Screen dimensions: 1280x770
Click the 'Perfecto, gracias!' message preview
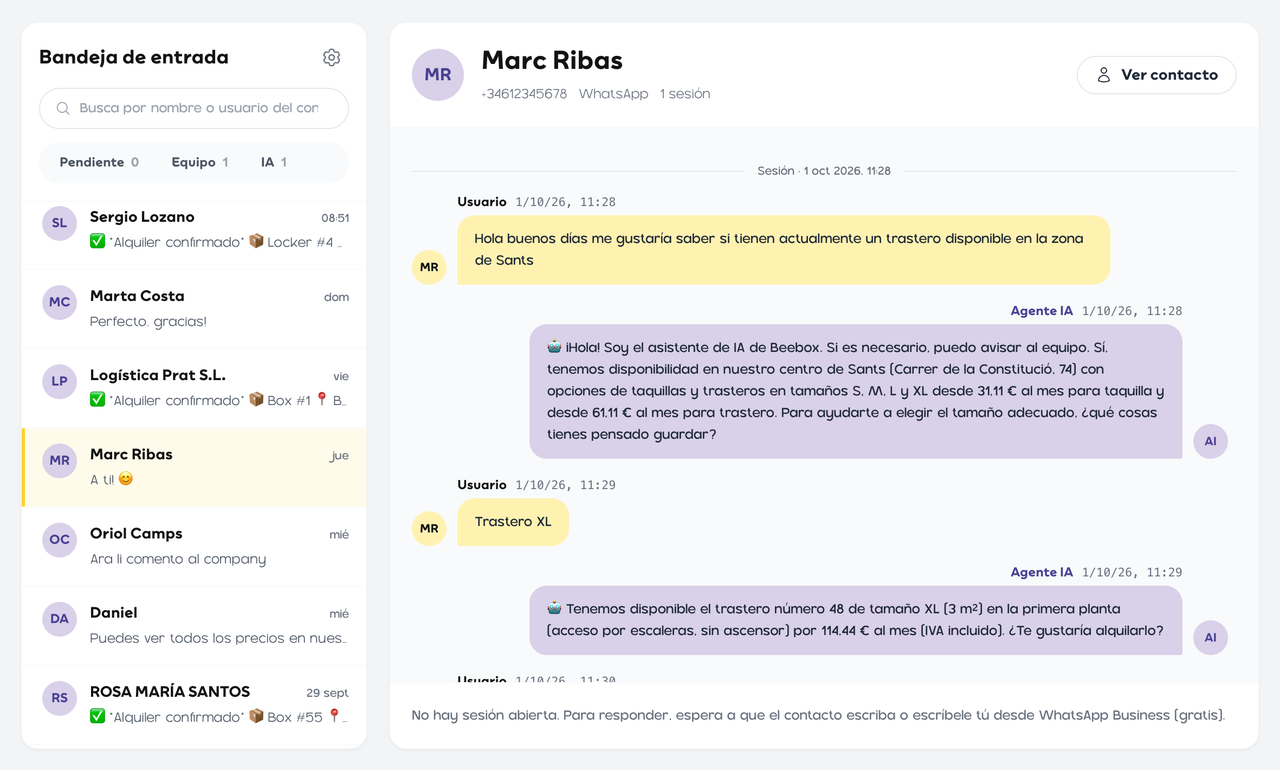pos(148,321)
